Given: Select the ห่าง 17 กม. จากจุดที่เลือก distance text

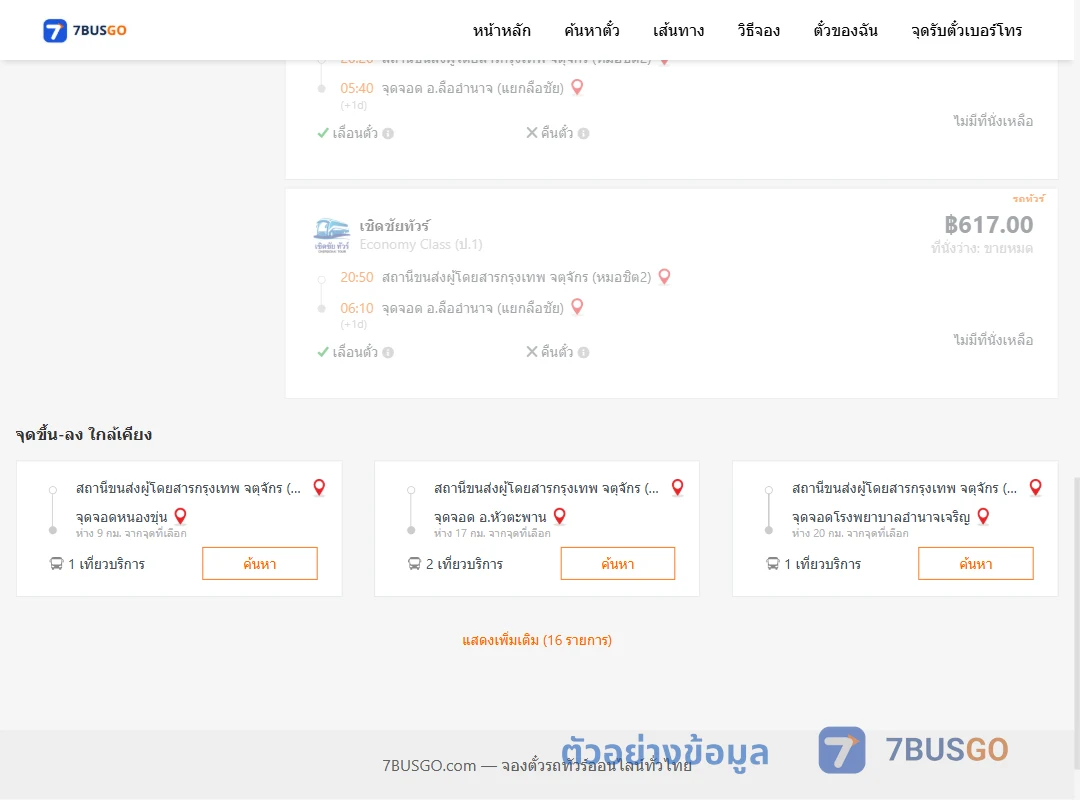Looking at the screenshot, I should (x=492, y=533).
